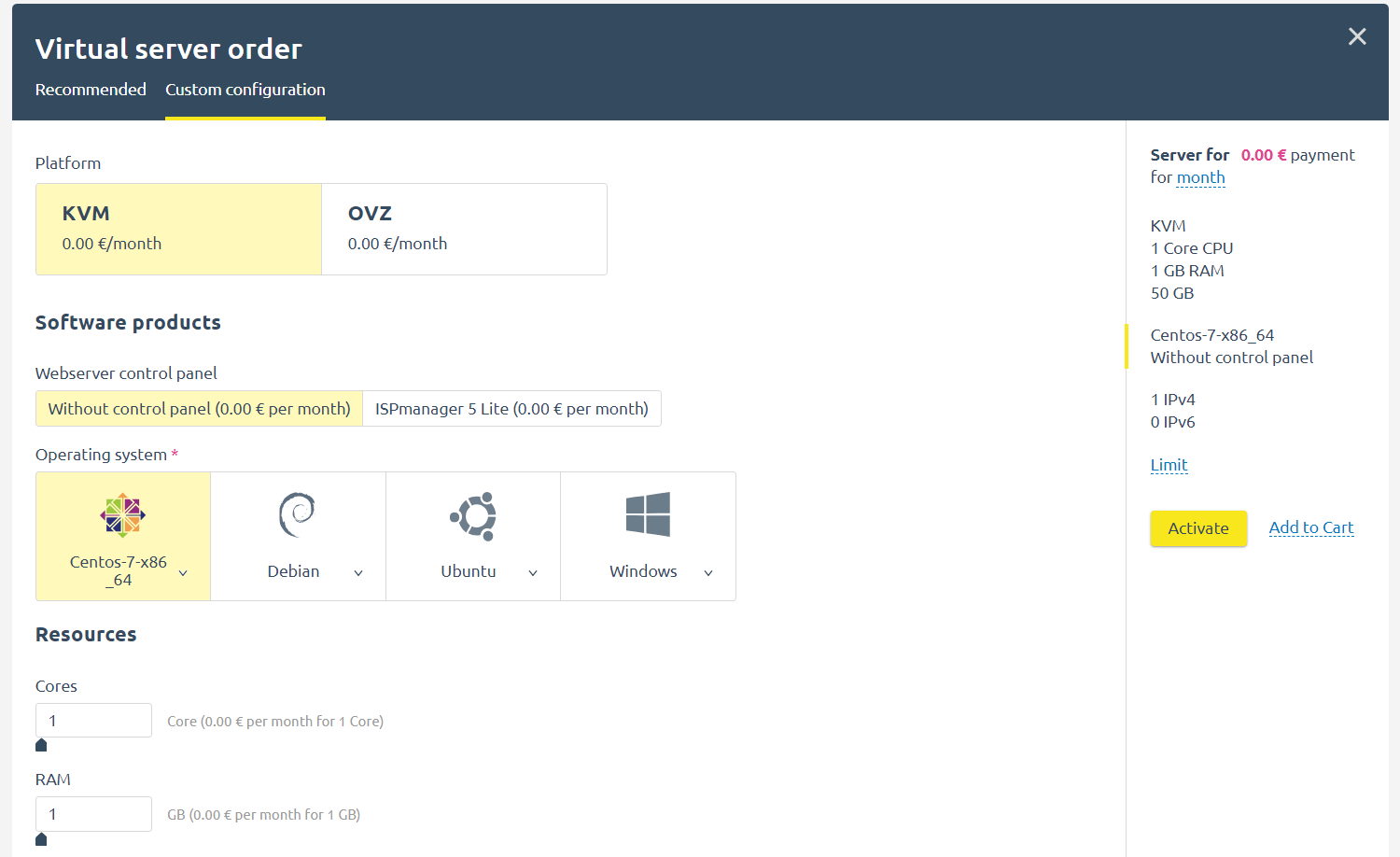The height and width of the screenshot is (857, 1400).
Task: Click the Ubuntu logo icon
Action: pos(473,516)
